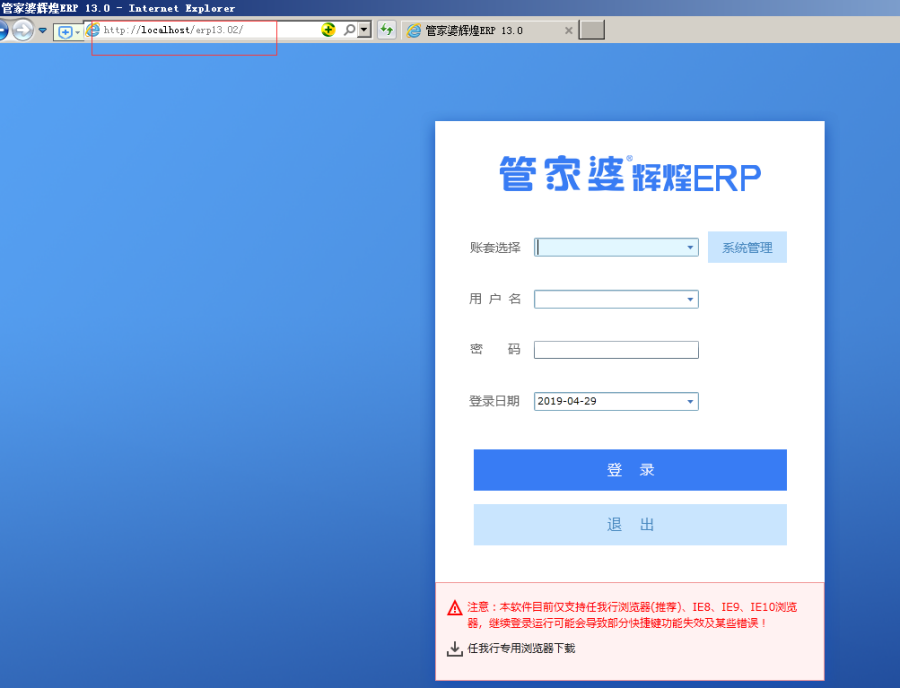
Task: Expand the 账套选择 dropdown list
Action: pyautogui.click(x=690, y=247)
